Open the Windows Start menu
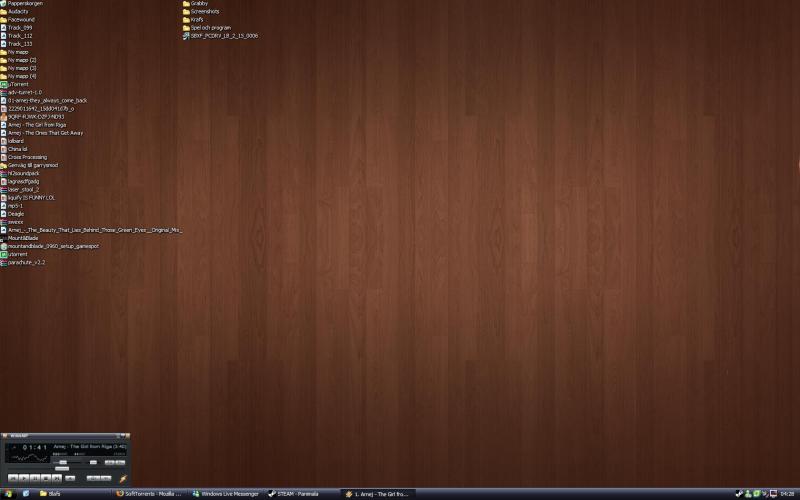 pos(10,494)
